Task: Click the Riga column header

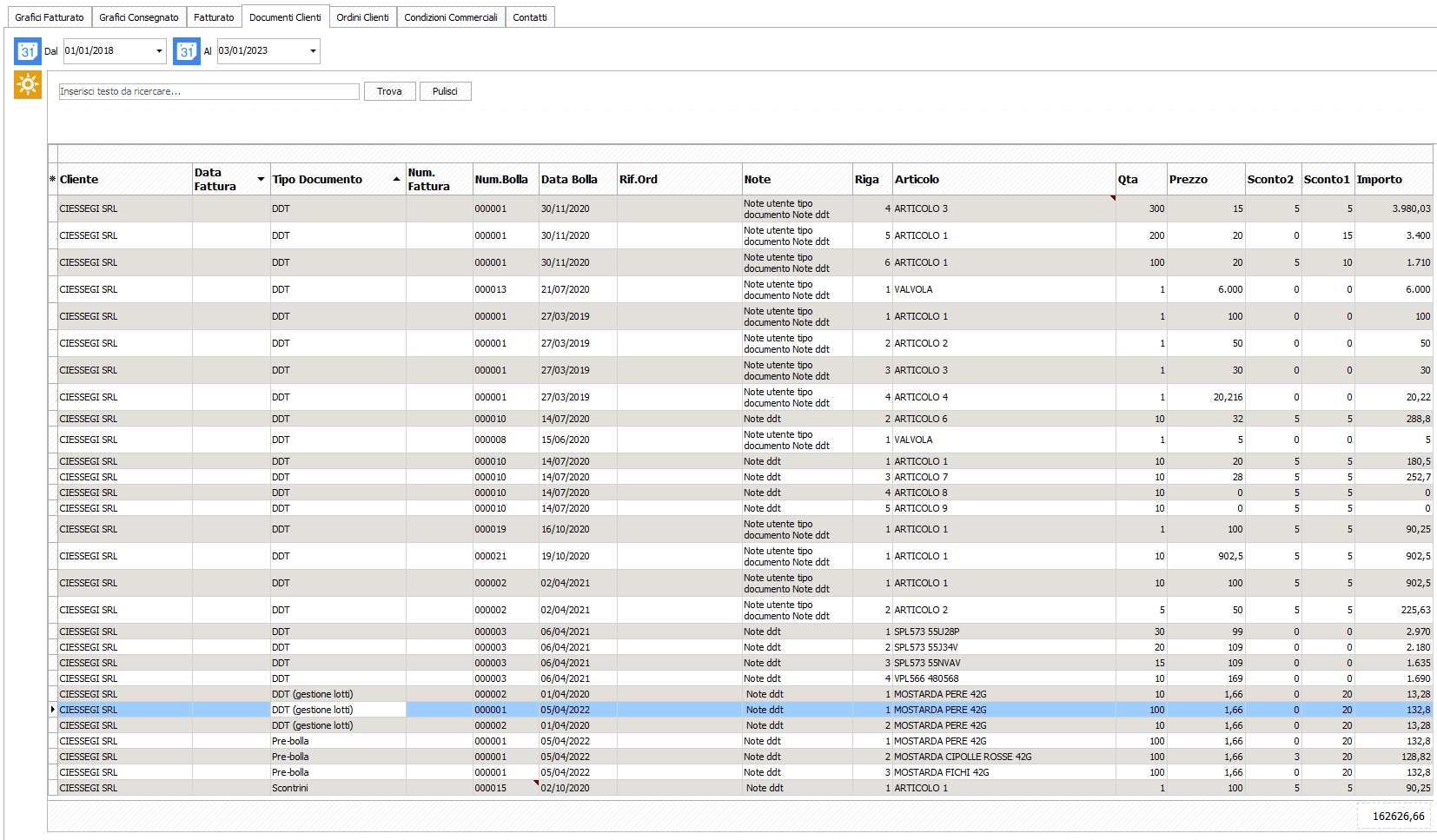Action: click(872, 179)
